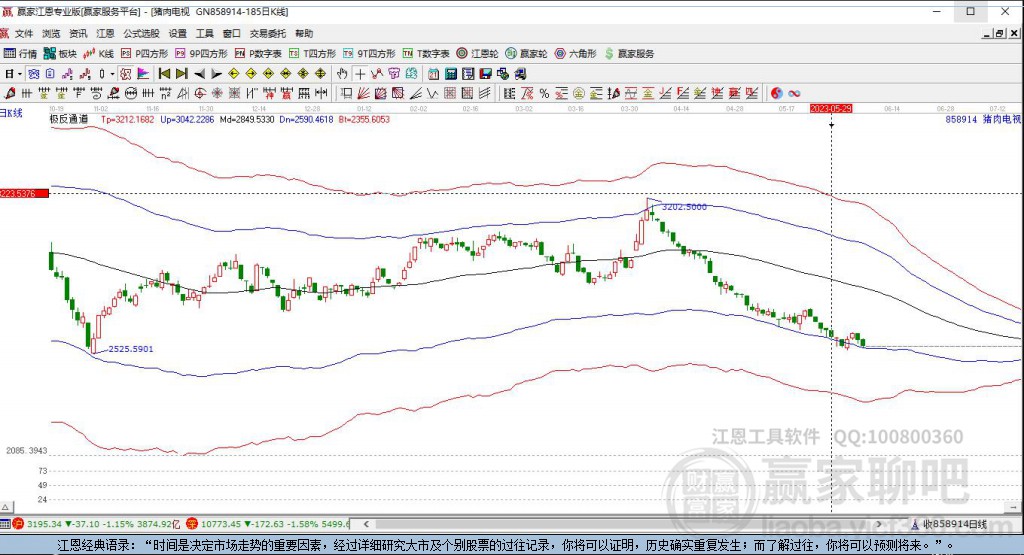
Task: Click the Bt=2355.6053 indicator value
Action: pyautogui.click(x=364, y=119)
